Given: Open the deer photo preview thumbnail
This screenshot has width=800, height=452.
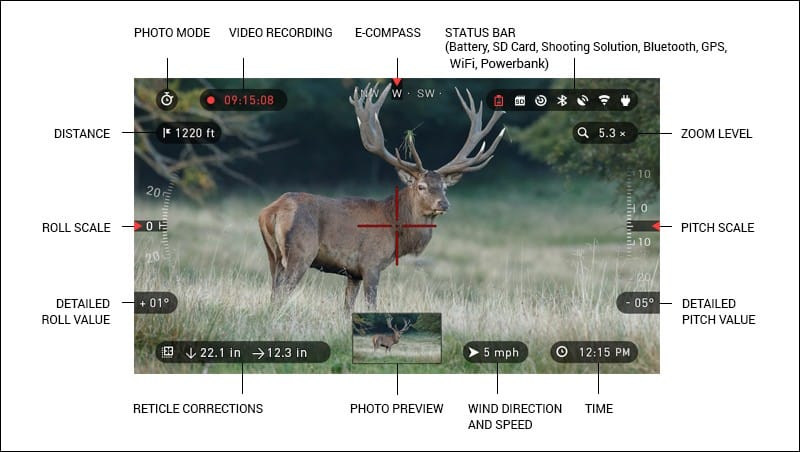Looking at the screenshot, I should point(397,338).
